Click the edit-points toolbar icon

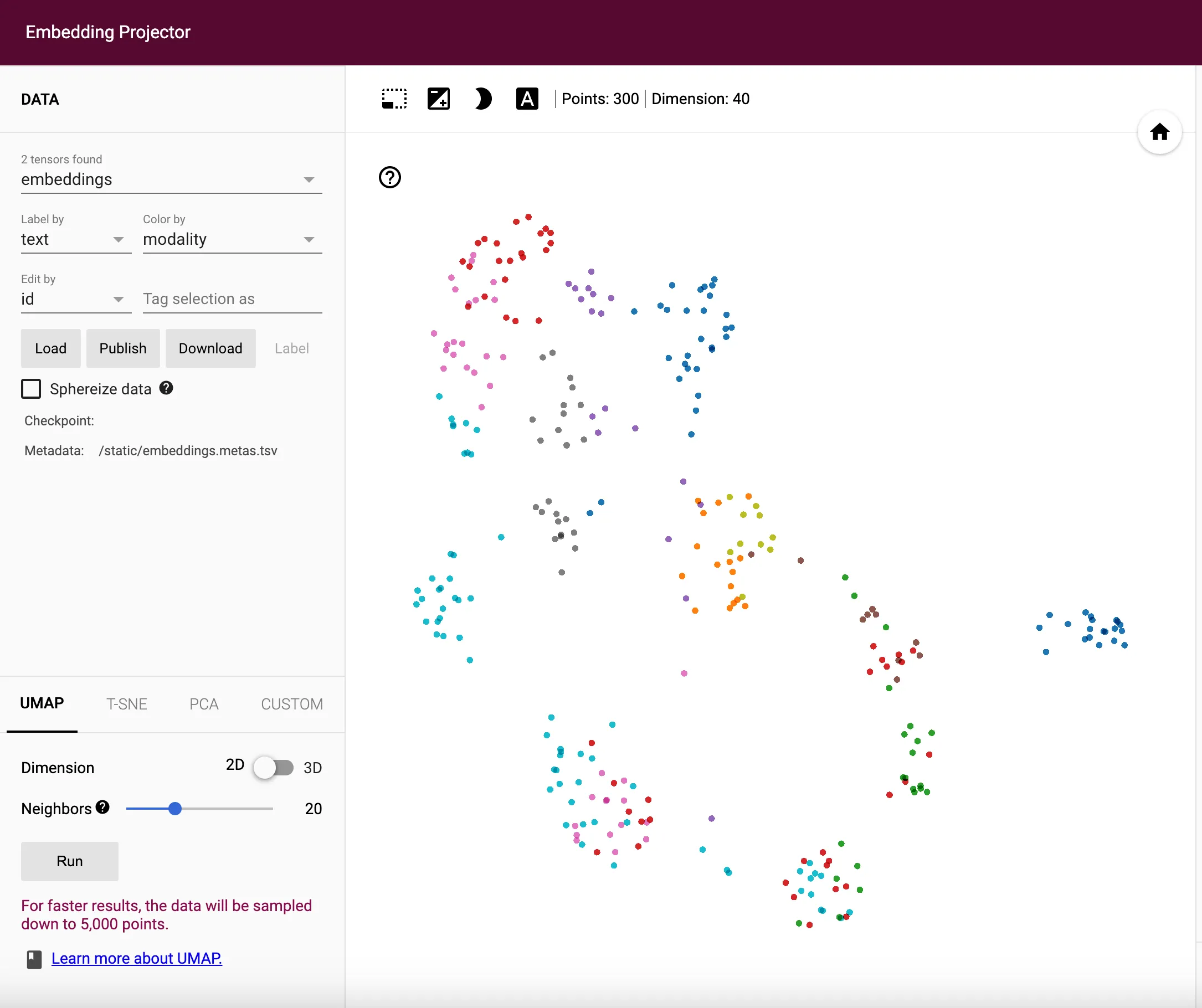coord(439,99)
